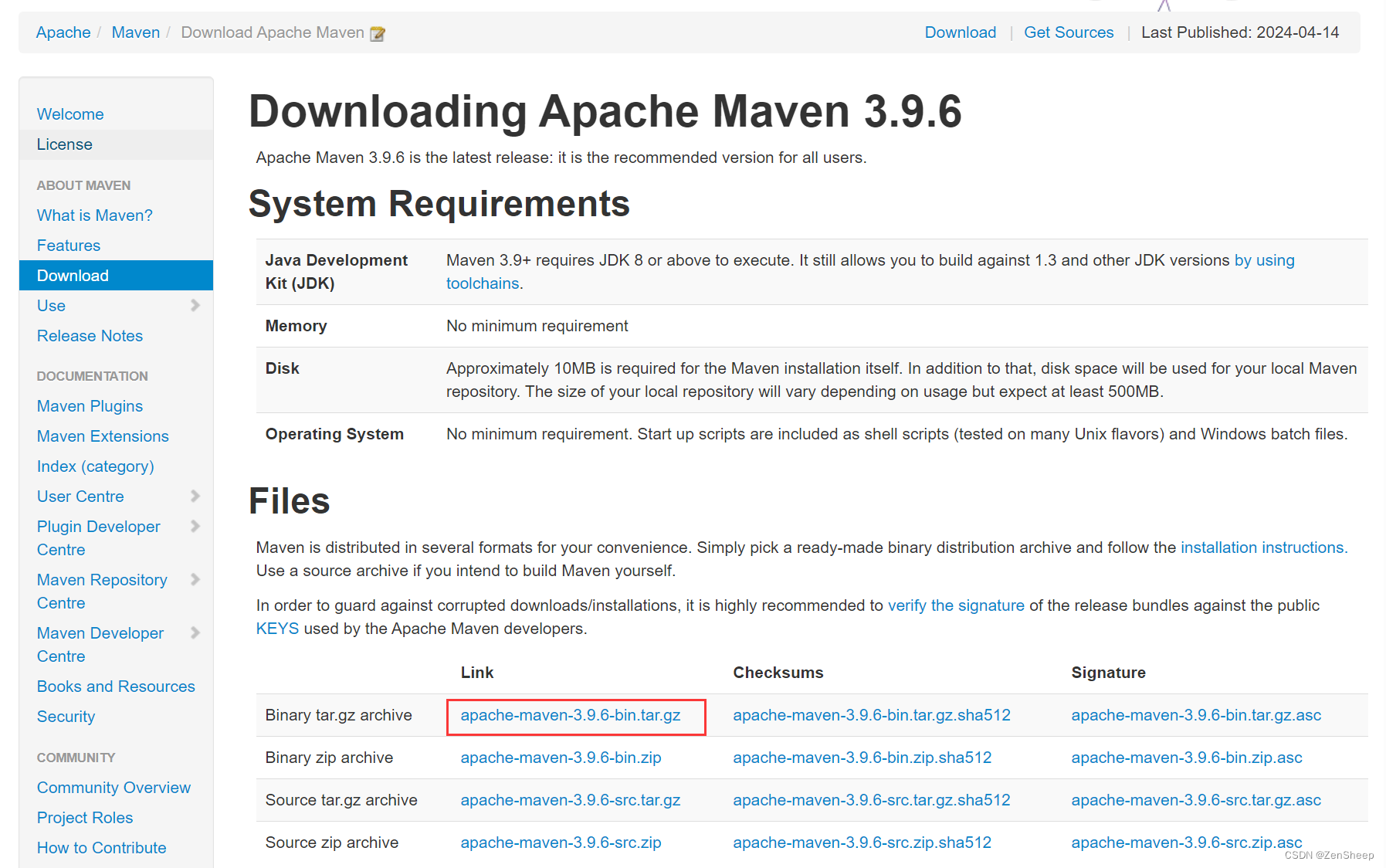1386x868 pixels.
Task: Open Maven Extensions documentation
Action: pyautogui.click(x=103, y=436)
